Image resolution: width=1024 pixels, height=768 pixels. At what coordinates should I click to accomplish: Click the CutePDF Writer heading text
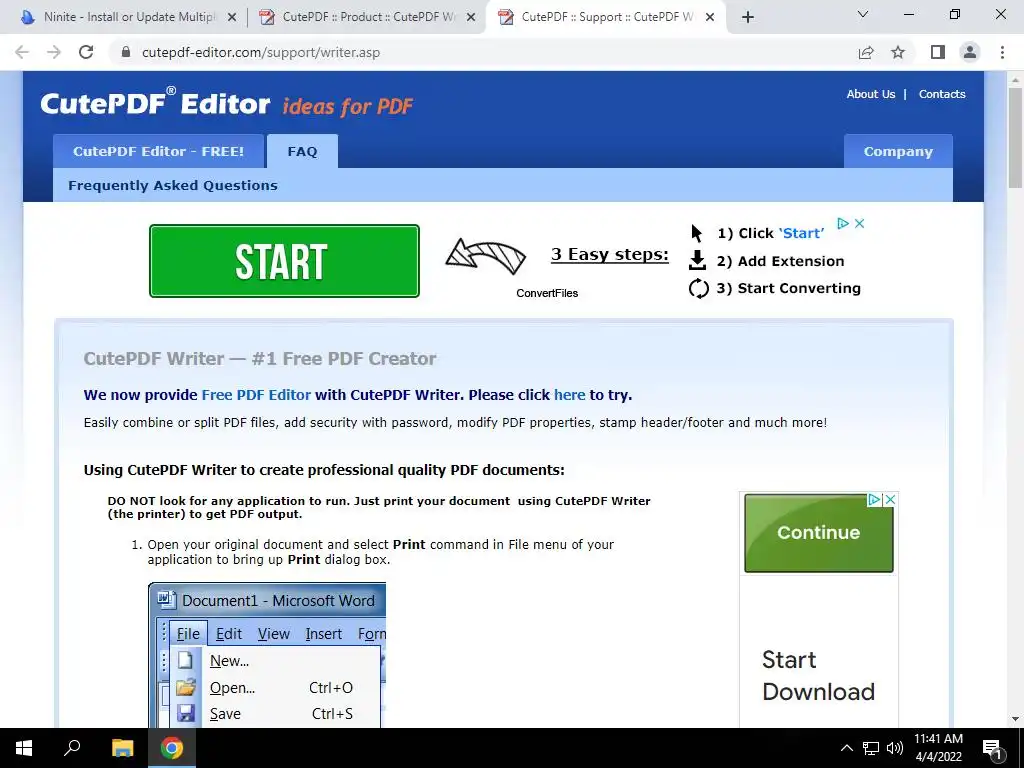[260, 359]
